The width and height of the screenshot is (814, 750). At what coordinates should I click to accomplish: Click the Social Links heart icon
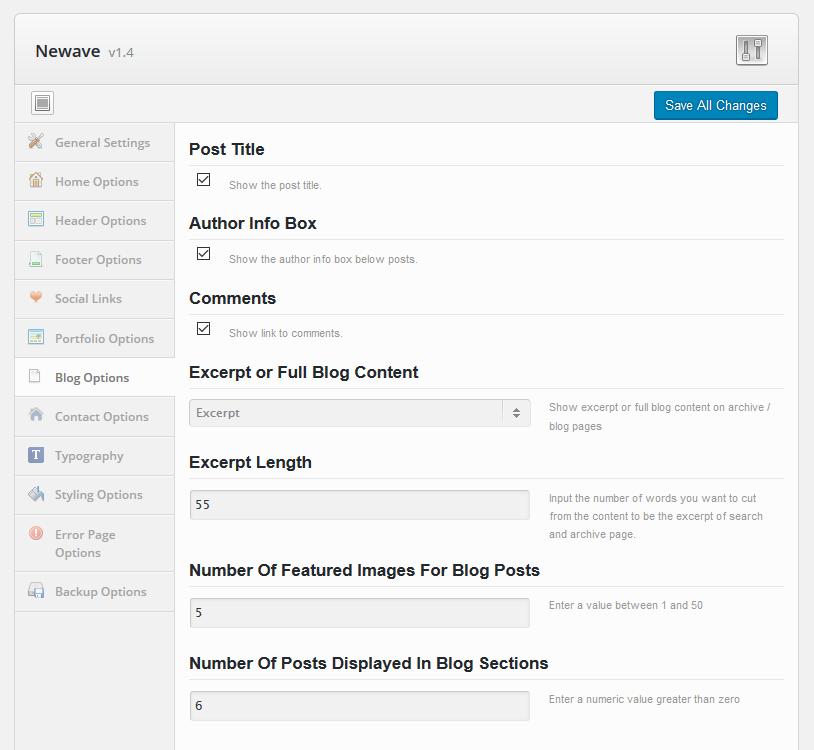[x=36, y=297]
